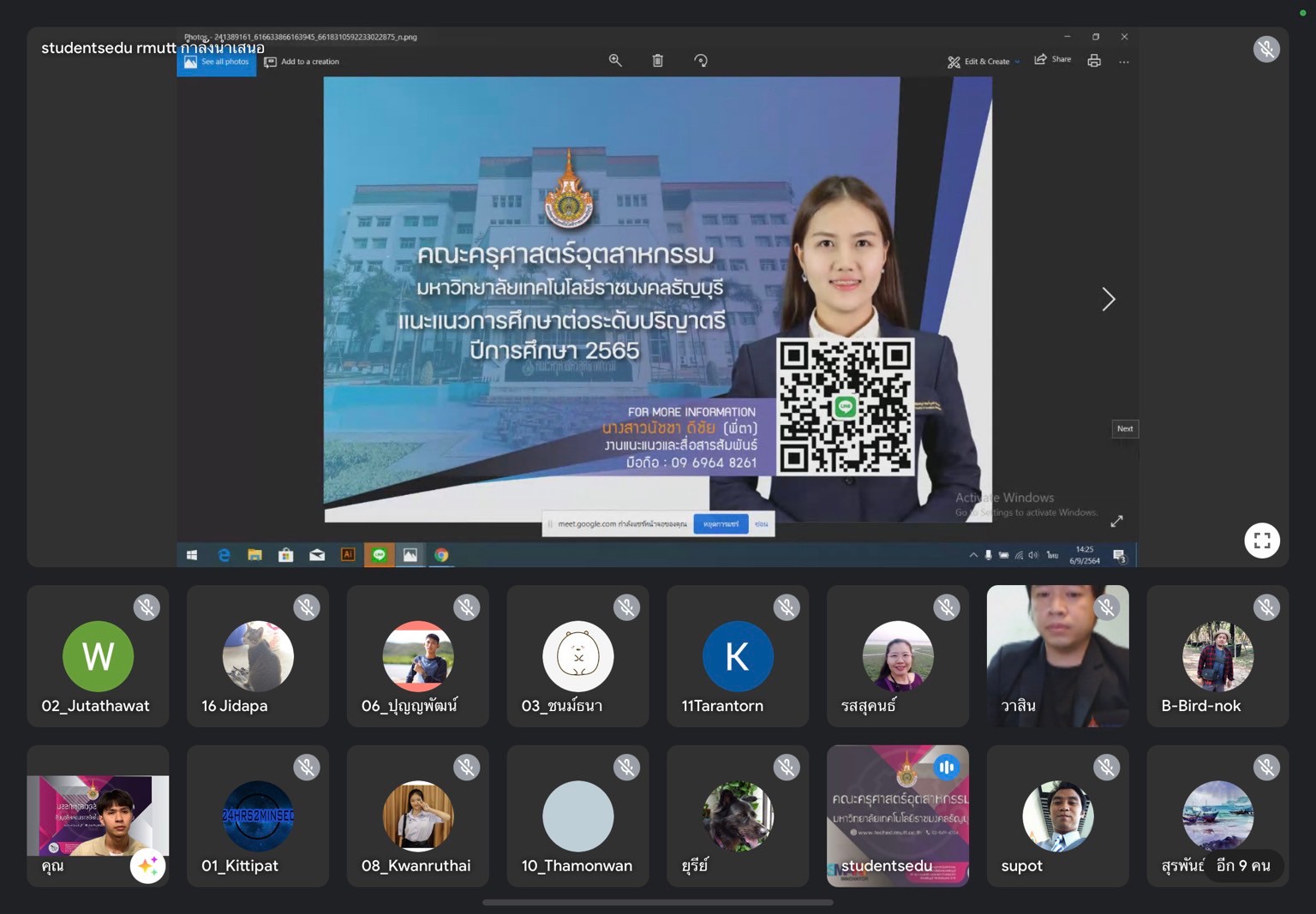Click the network icon in shared system tray
Screen dimensions: 1316x914
[1019, 555]
